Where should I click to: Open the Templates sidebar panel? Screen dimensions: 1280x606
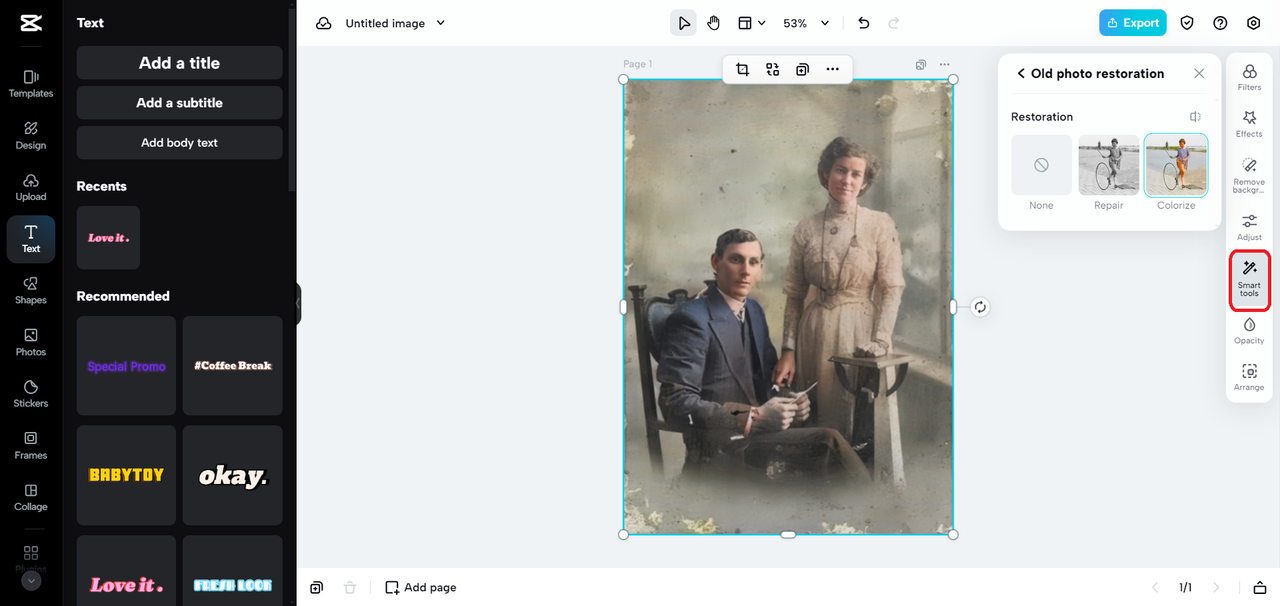click(31, 83)
